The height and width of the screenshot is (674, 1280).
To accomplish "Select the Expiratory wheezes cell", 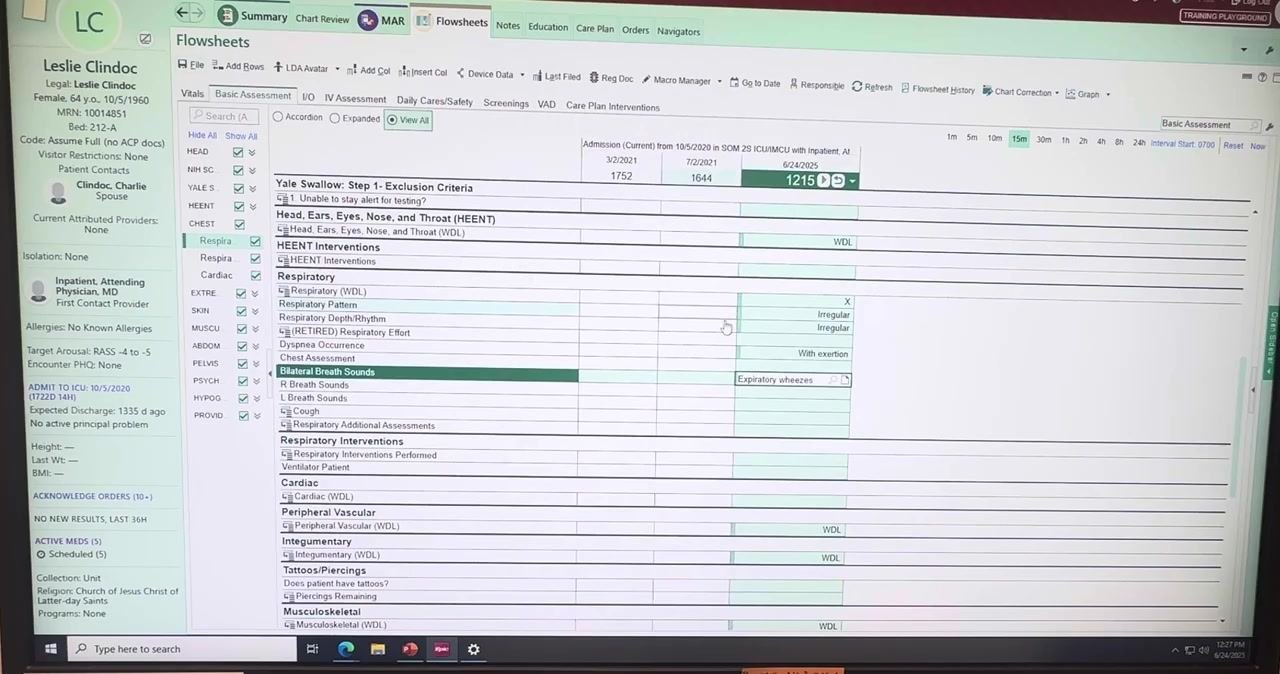I will (x=793, y=380).
